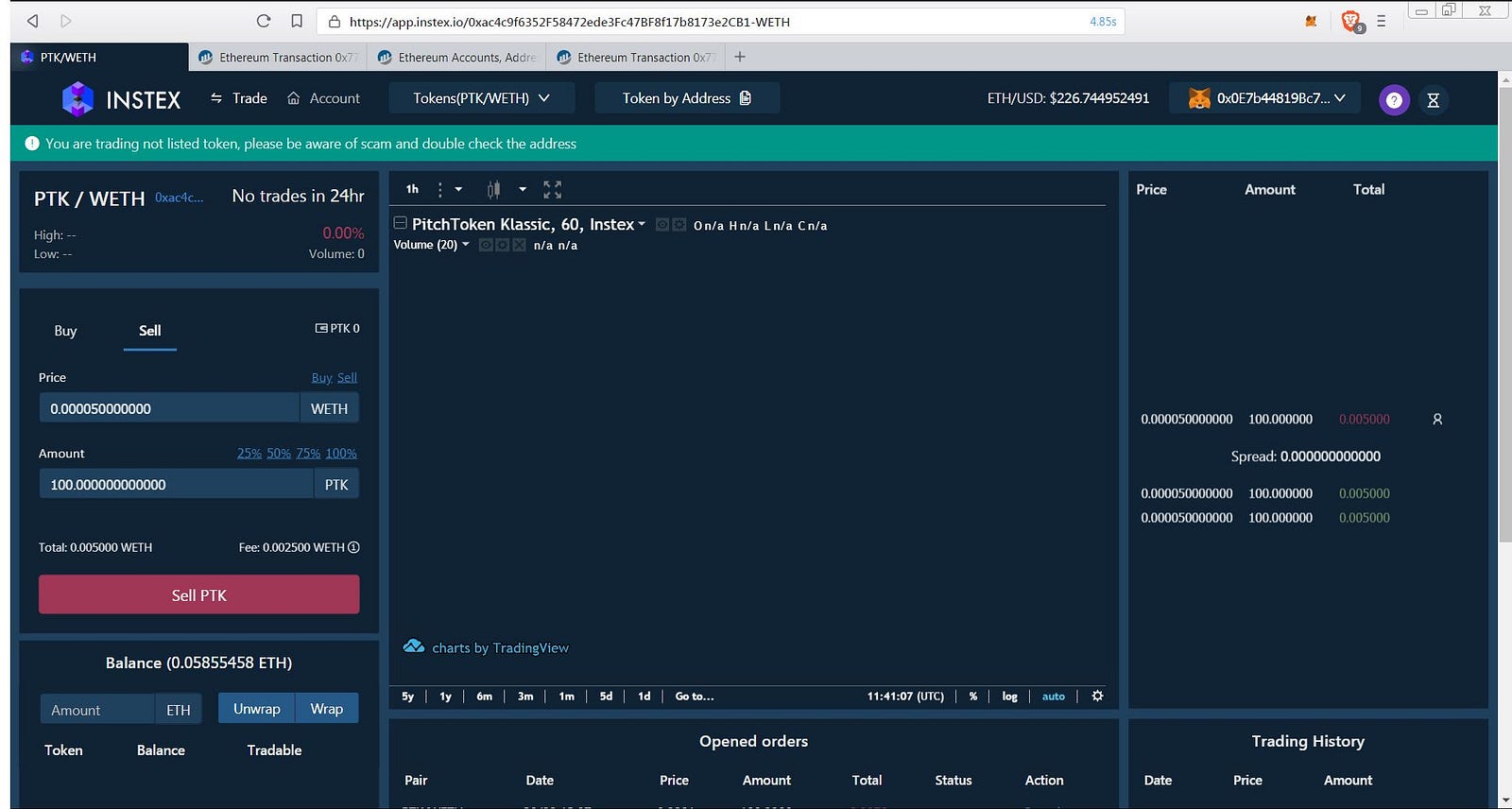Click the fee info icon beside Fee
The width and height of the screenshot is (1512, 809).
[x=353, y=547]
